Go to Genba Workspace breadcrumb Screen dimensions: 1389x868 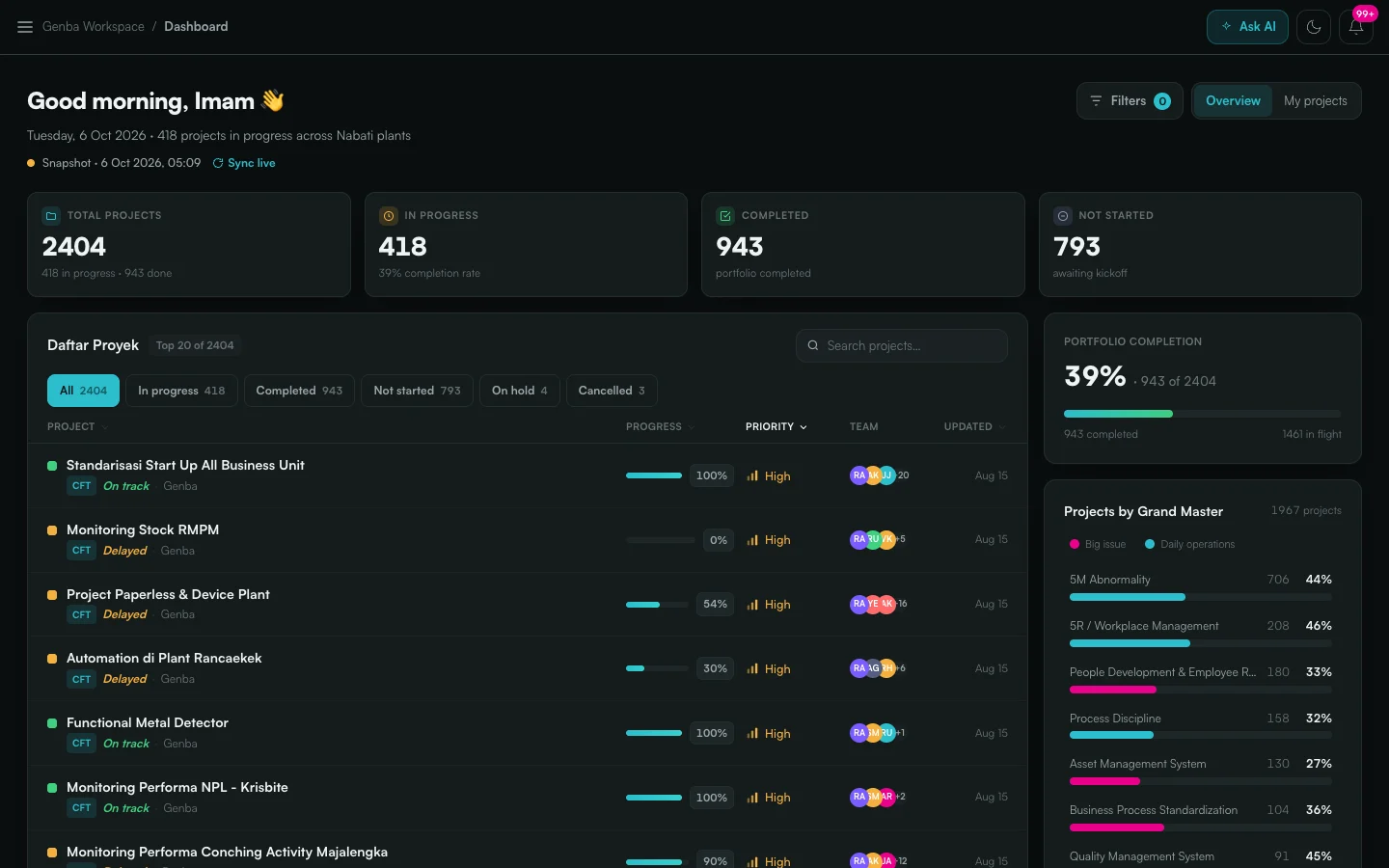point(94,27)
